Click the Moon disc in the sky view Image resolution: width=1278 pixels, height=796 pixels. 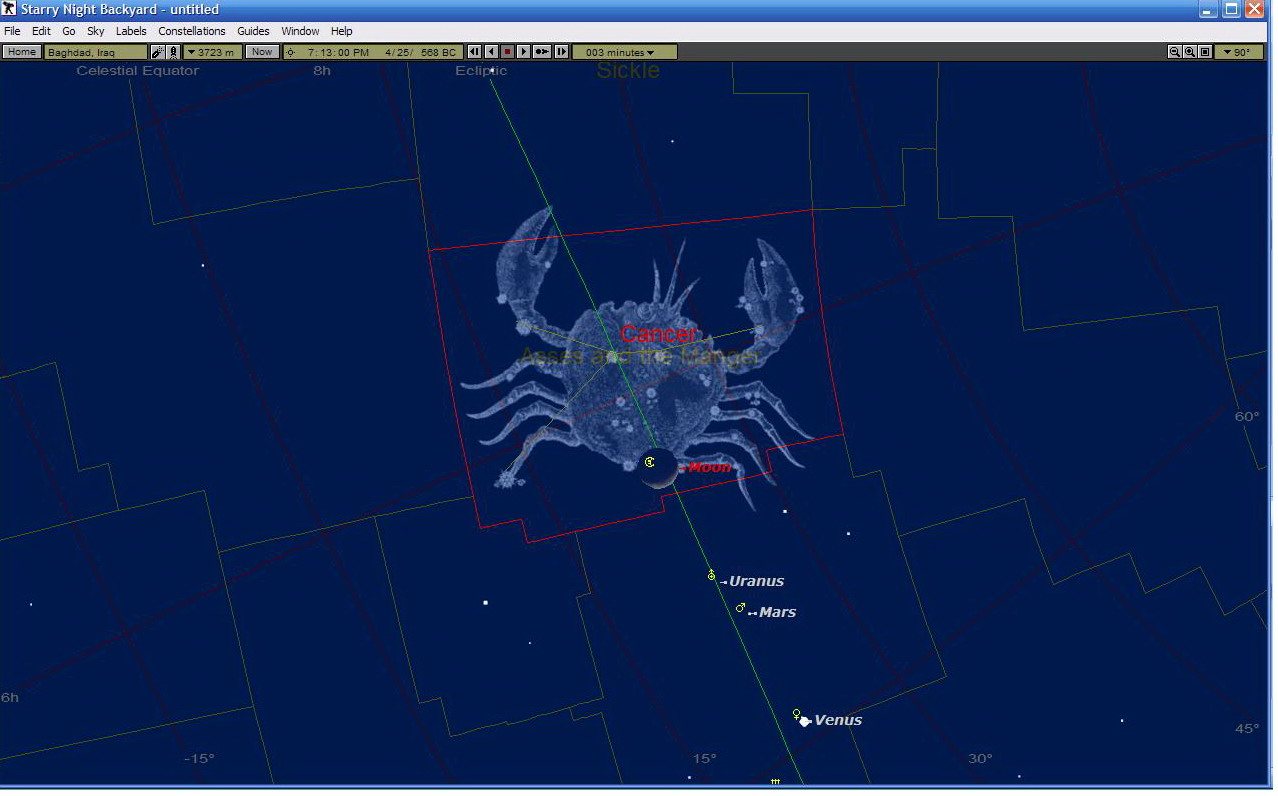pyautogui.click(x=657, y=469)
